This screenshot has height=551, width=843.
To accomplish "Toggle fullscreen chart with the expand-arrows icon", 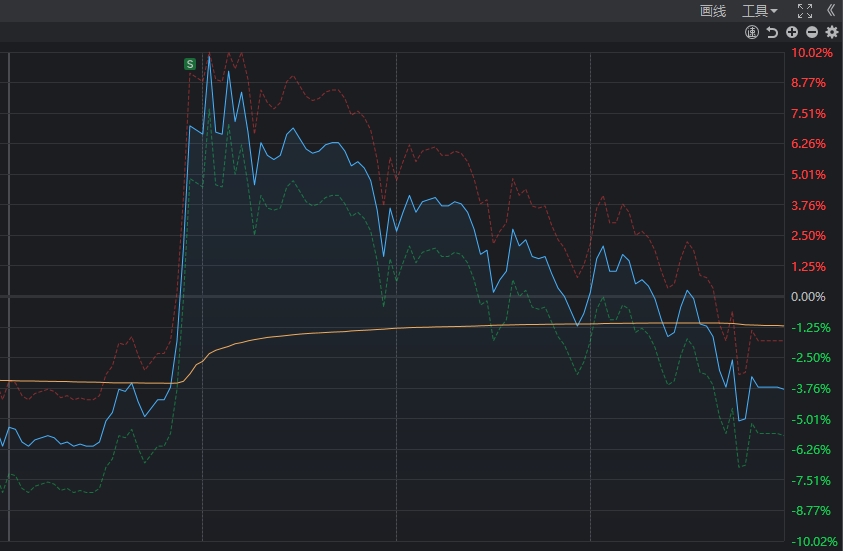I will (x=805, y=11).
